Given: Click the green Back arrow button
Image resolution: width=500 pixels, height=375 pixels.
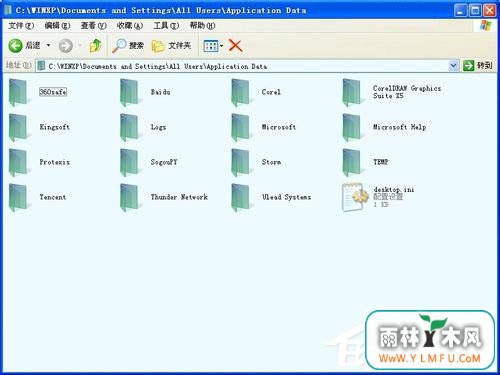Looking at the screenshot, I should click(x=15, y=46).
